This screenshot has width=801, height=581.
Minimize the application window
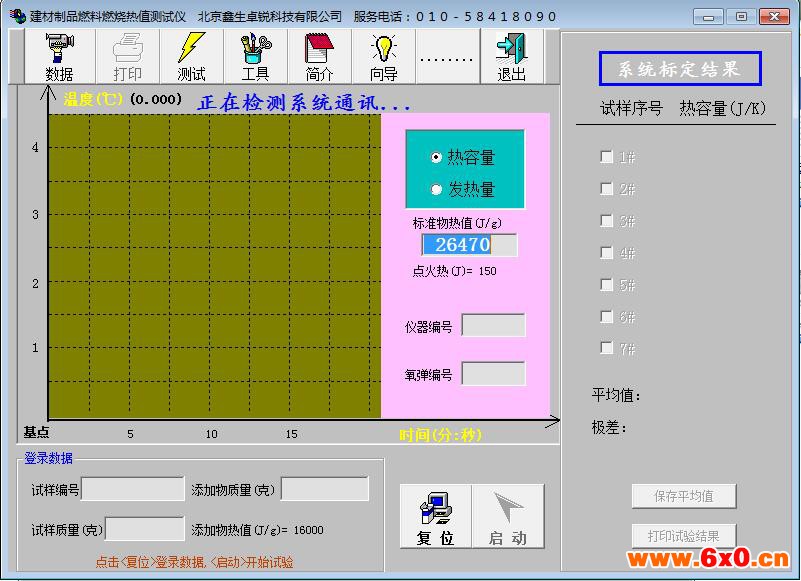[708, 17]
